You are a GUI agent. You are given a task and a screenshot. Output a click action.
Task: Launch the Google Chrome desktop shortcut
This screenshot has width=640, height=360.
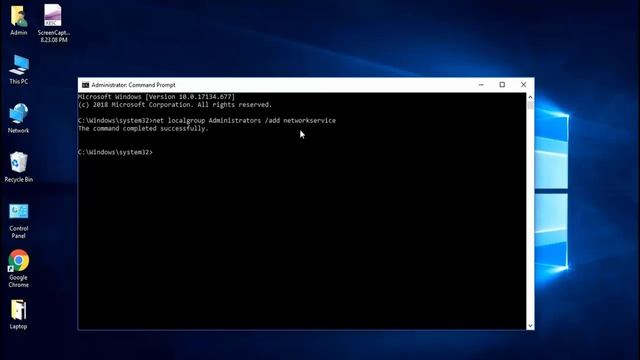click(x=19, y=269)
